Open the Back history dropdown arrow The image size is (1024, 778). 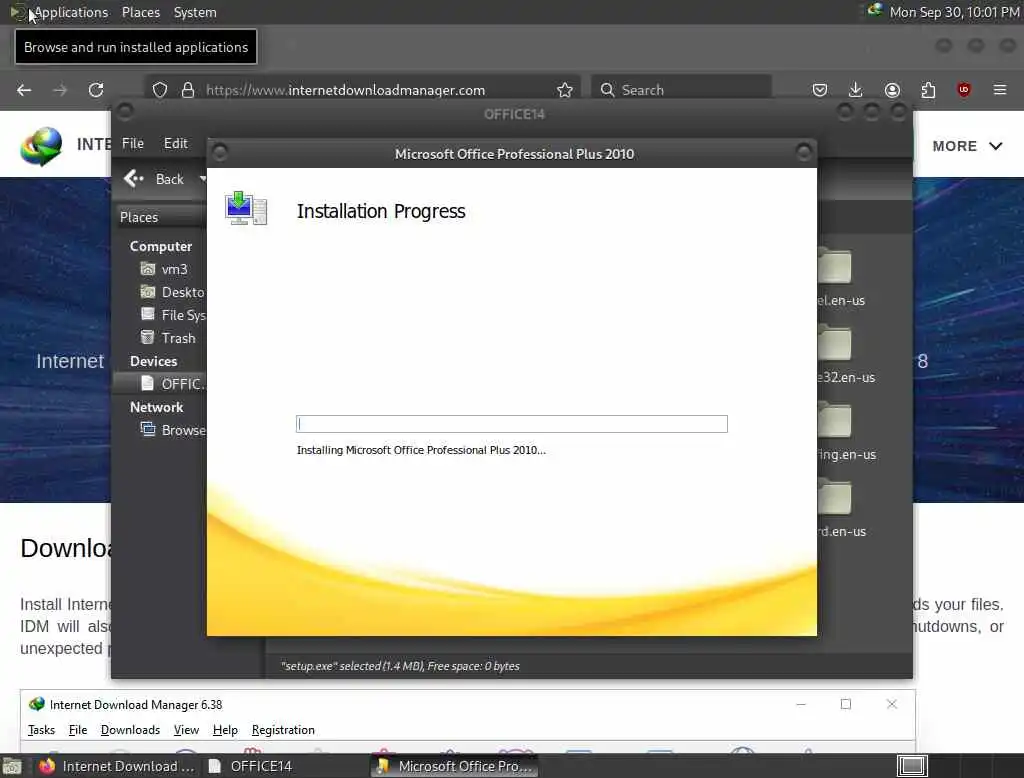click(202, 178)
